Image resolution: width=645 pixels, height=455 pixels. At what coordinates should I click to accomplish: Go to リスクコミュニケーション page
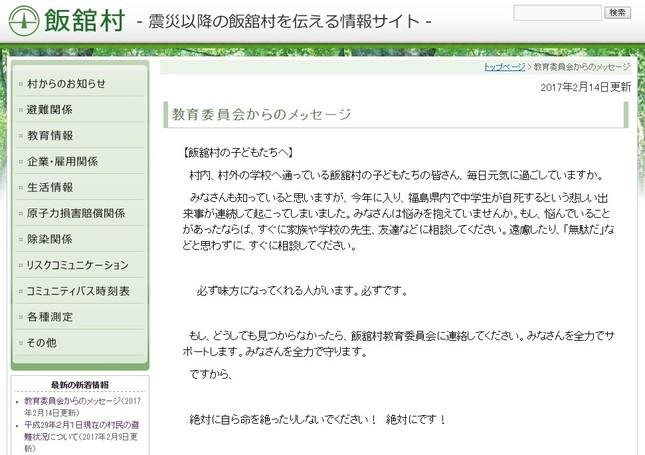pos(77,265)
